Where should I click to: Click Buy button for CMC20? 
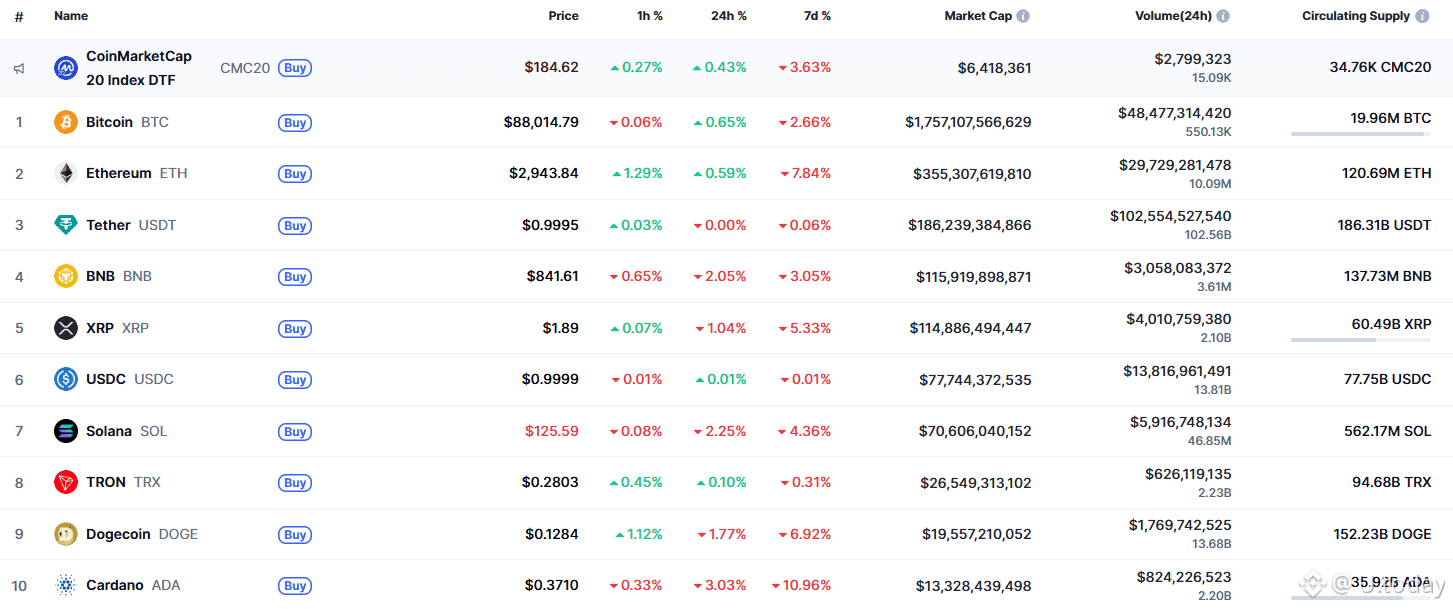tap(295, 68)
